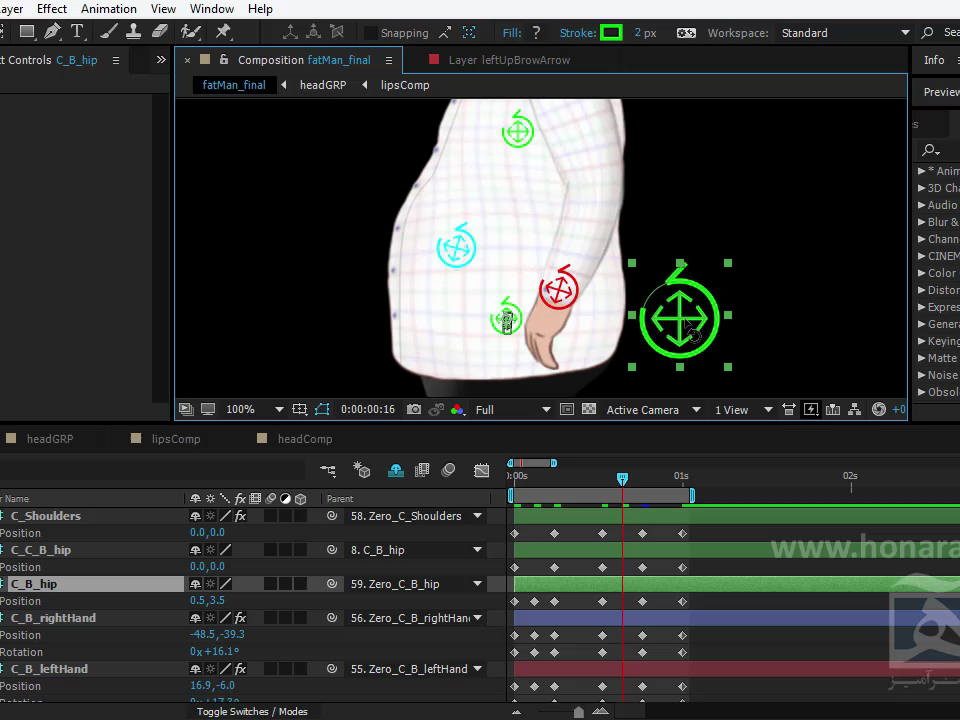
Task: Open the Window menu
Action: click(x=212, y=9)
